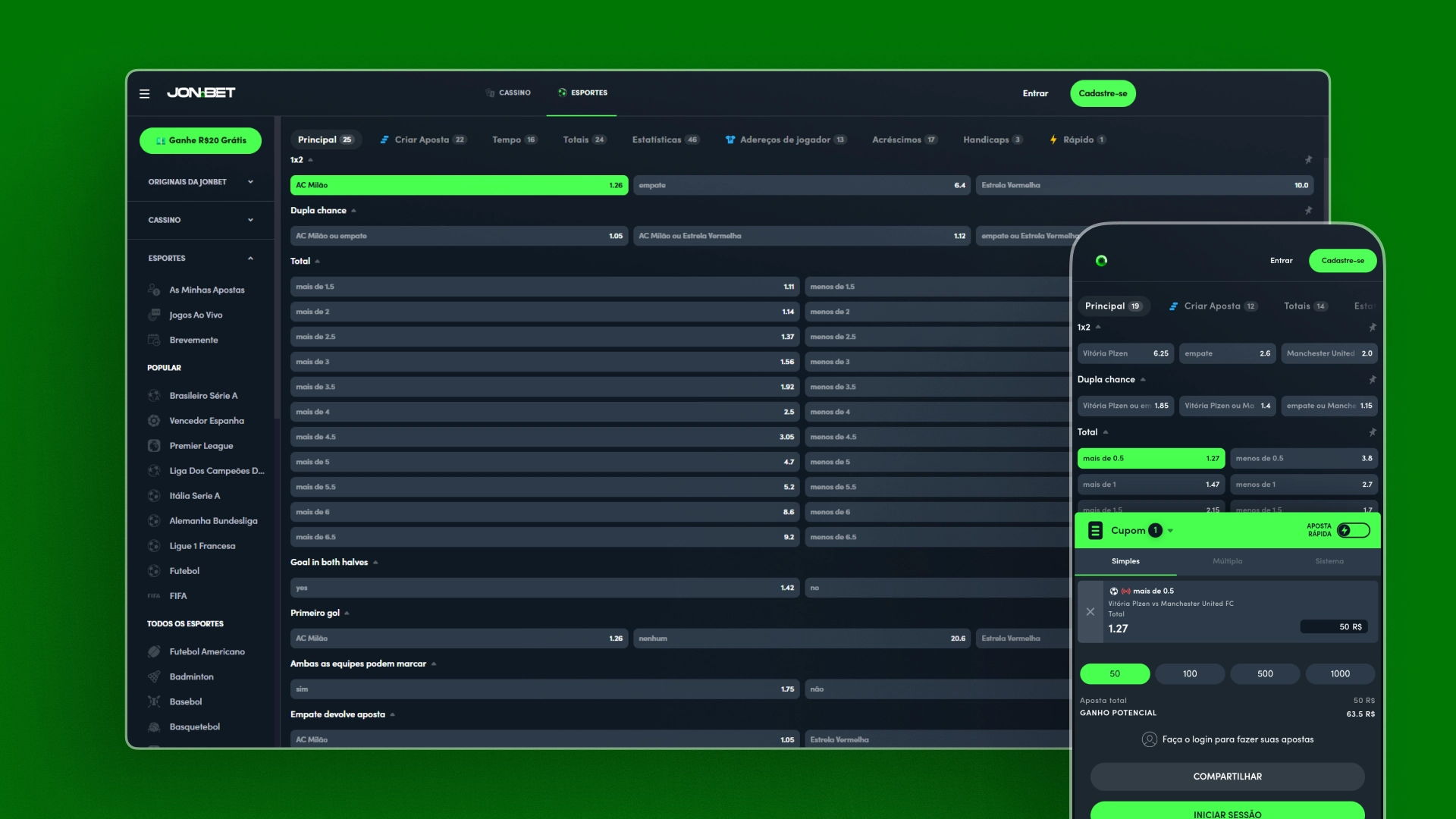1456x819 pixels.
Task: Click the Alemanha Bundesliga icon
Action: 154,521
